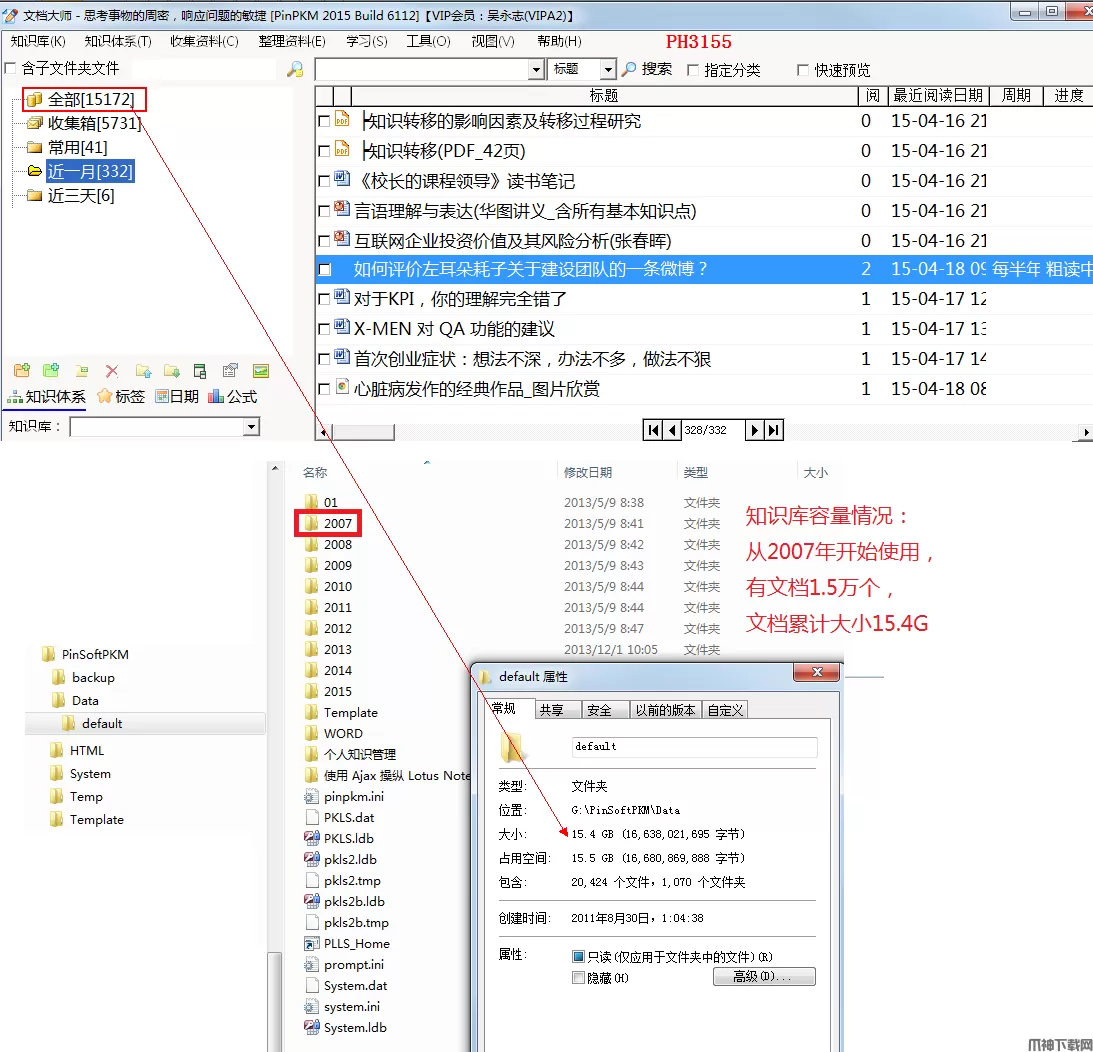Screen dimensions: 1093x1052
Task: Check the box for 《校长的课程领导》读书笔记
Action: 324,181
